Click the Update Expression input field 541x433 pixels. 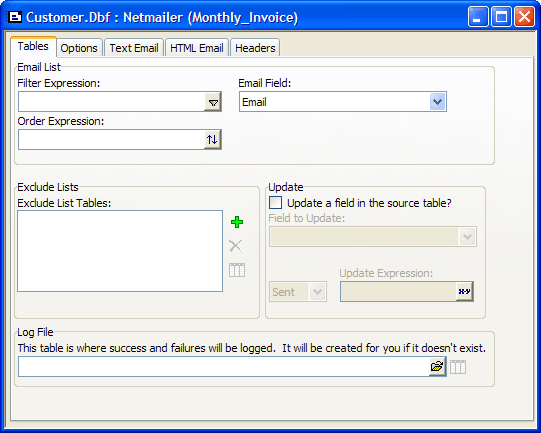click(398, 292)
